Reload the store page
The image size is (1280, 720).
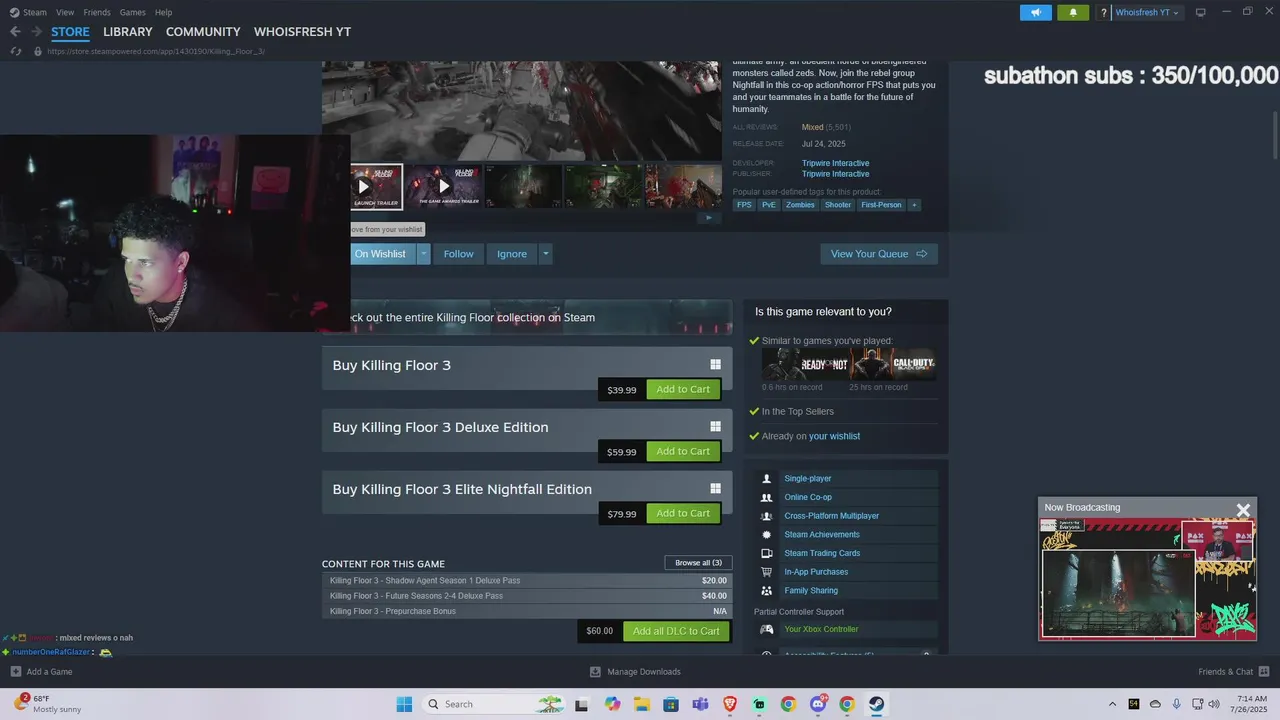point(15,51)
